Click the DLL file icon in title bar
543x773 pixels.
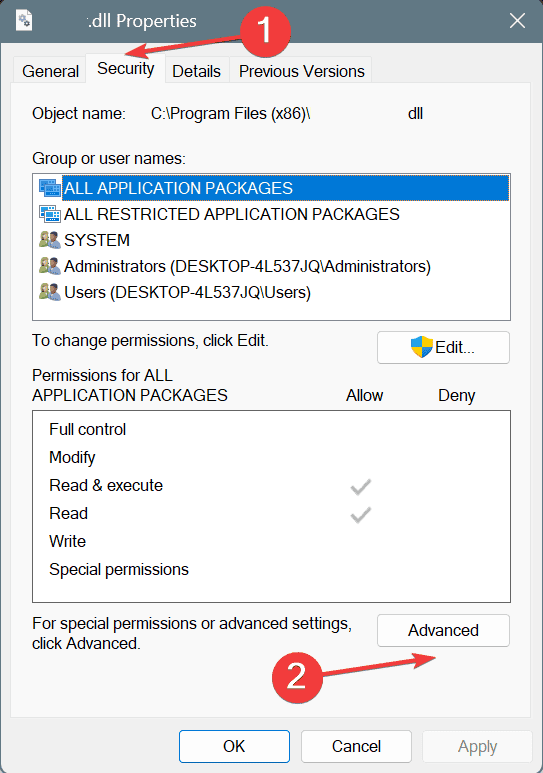(24, 21)
